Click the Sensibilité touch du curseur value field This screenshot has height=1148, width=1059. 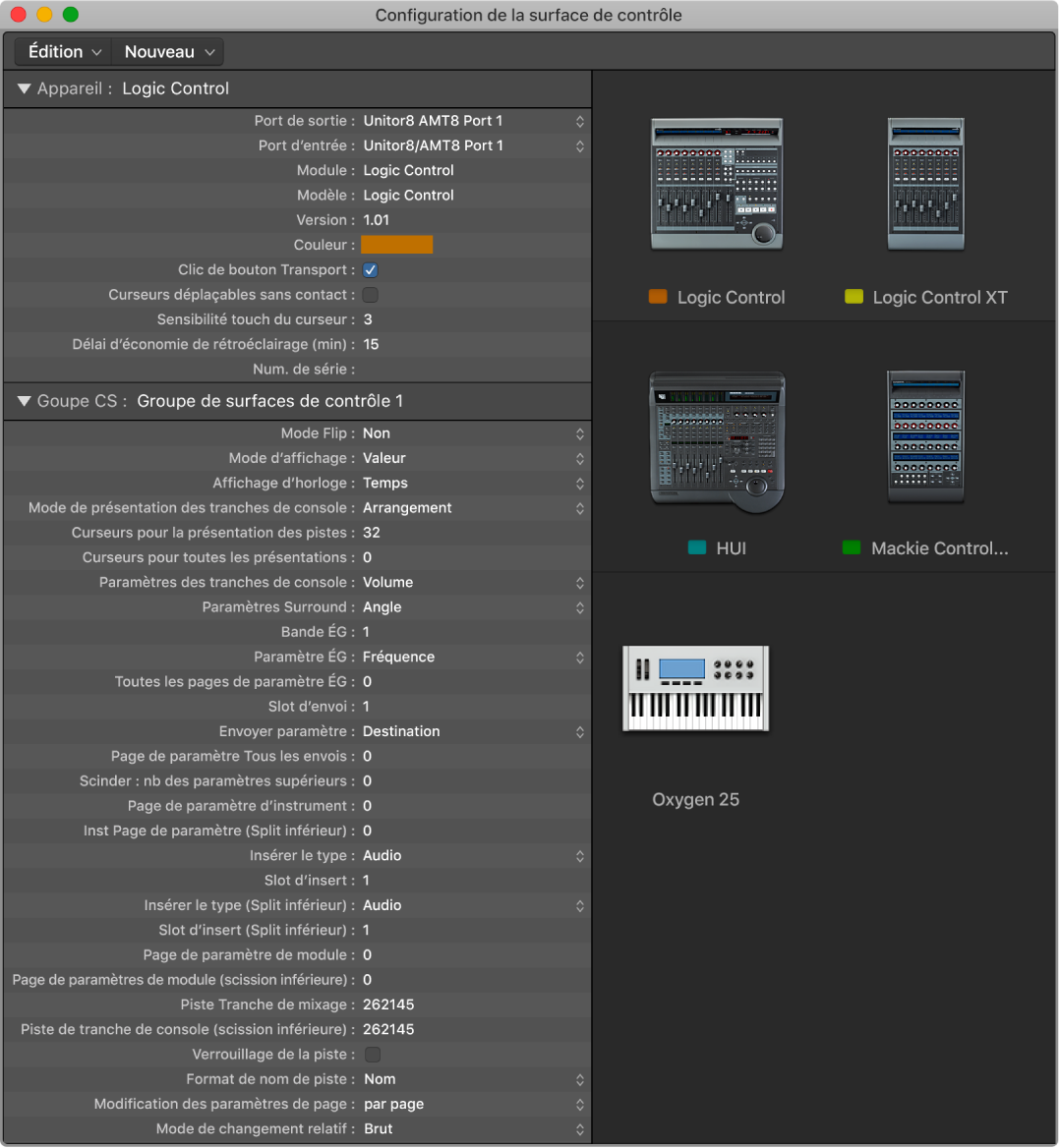(368, 319)
